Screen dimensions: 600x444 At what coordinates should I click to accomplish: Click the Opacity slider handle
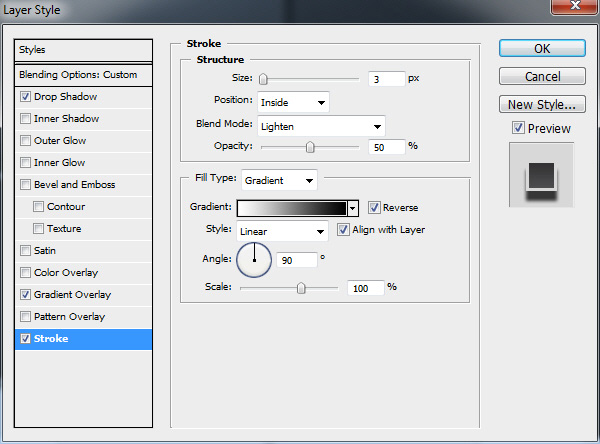310,147
